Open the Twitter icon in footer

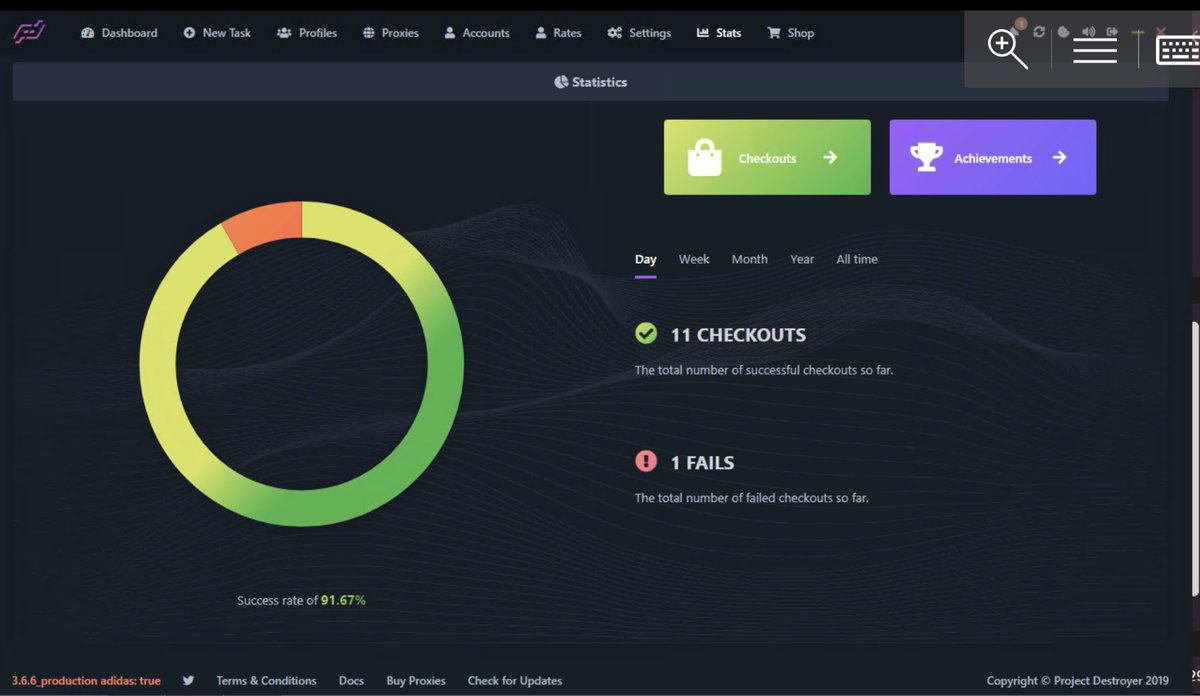pos(188,680)
